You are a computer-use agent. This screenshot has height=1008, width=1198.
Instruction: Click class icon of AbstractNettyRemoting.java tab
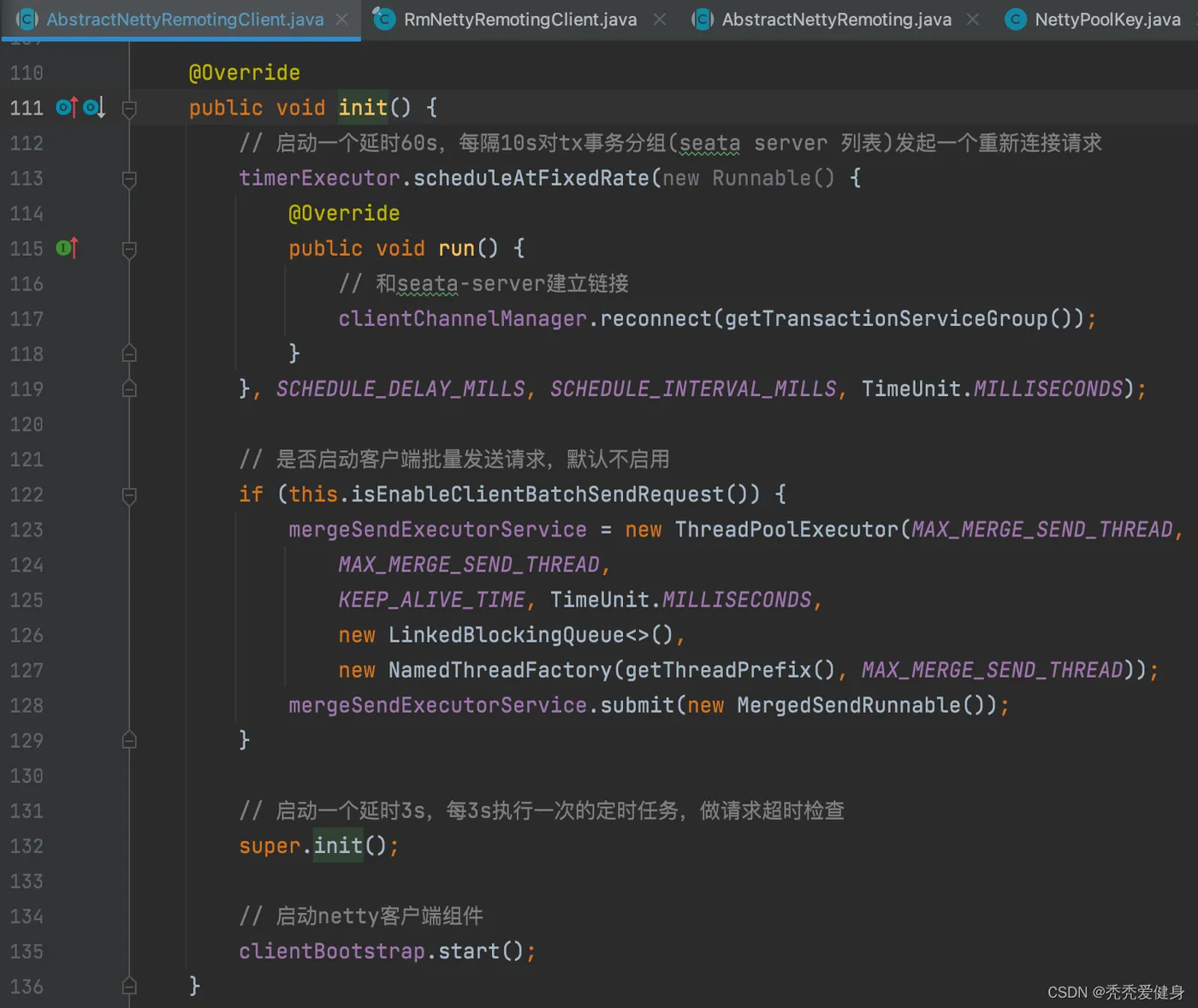click(703, 19)
